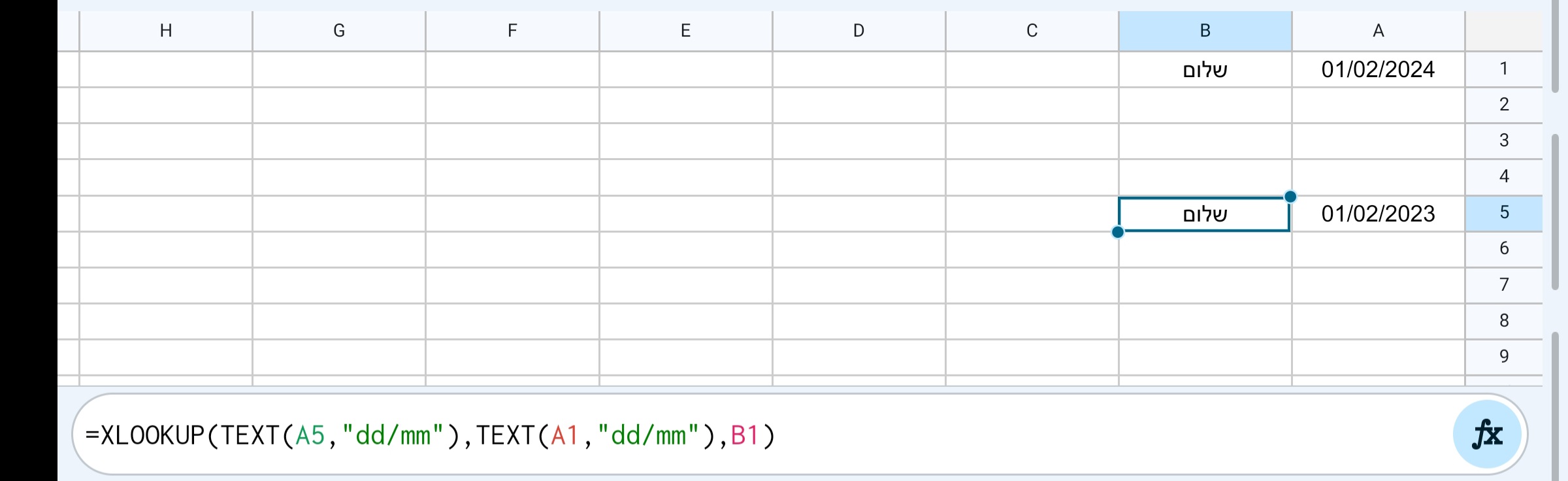1568x481 pixels.
Task: Click empty cell B3
Action: (1205, 141)
